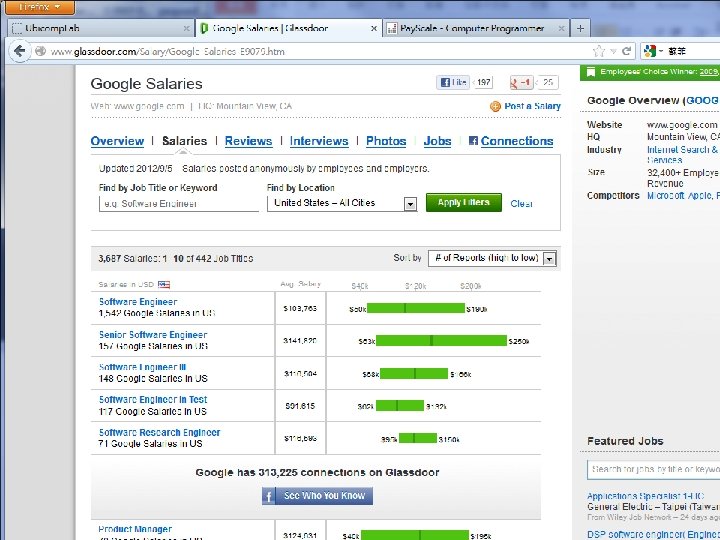The height and width of the screenshot is (540, 720).
Task: Close the UbicompLab tab
Action: 186,28
